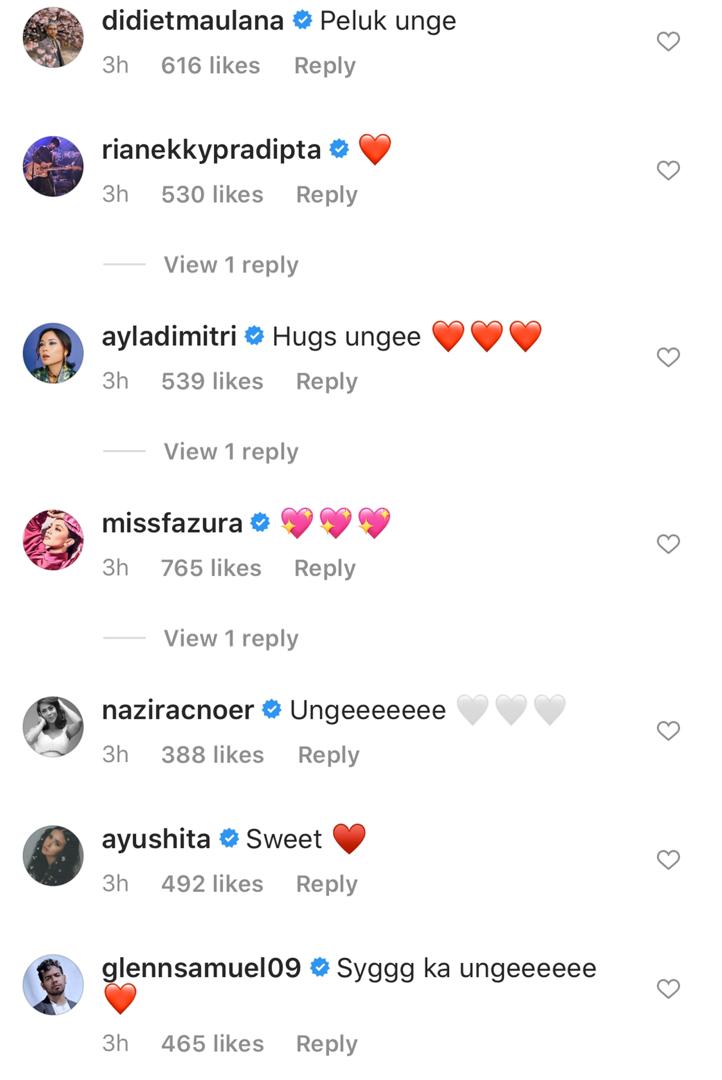Like didietmaulana's comment with the heart
This screenshot has height=1080, width=722.
click(x=667, y=42)
